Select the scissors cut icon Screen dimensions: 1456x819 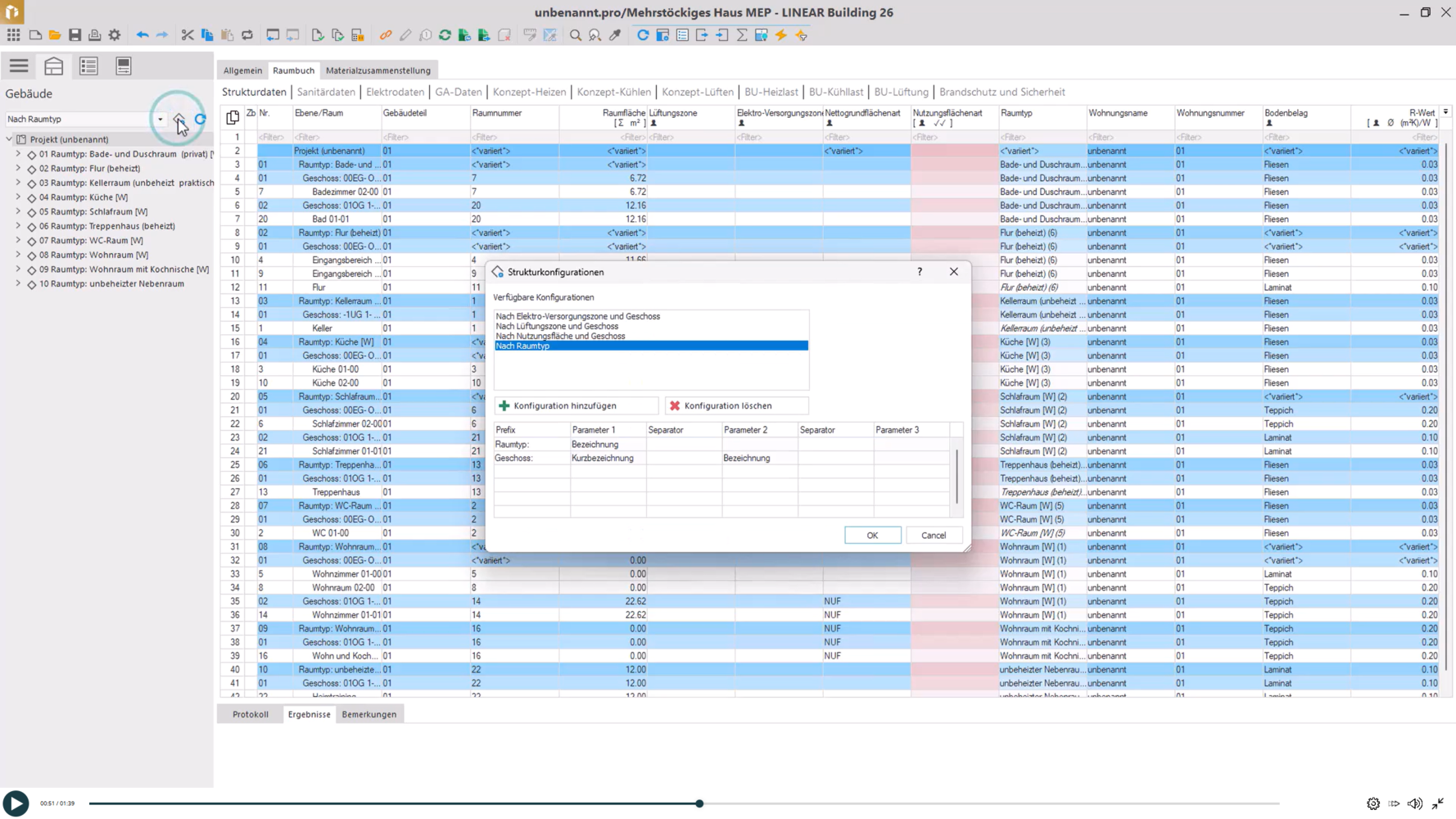(x=188, y=35)
